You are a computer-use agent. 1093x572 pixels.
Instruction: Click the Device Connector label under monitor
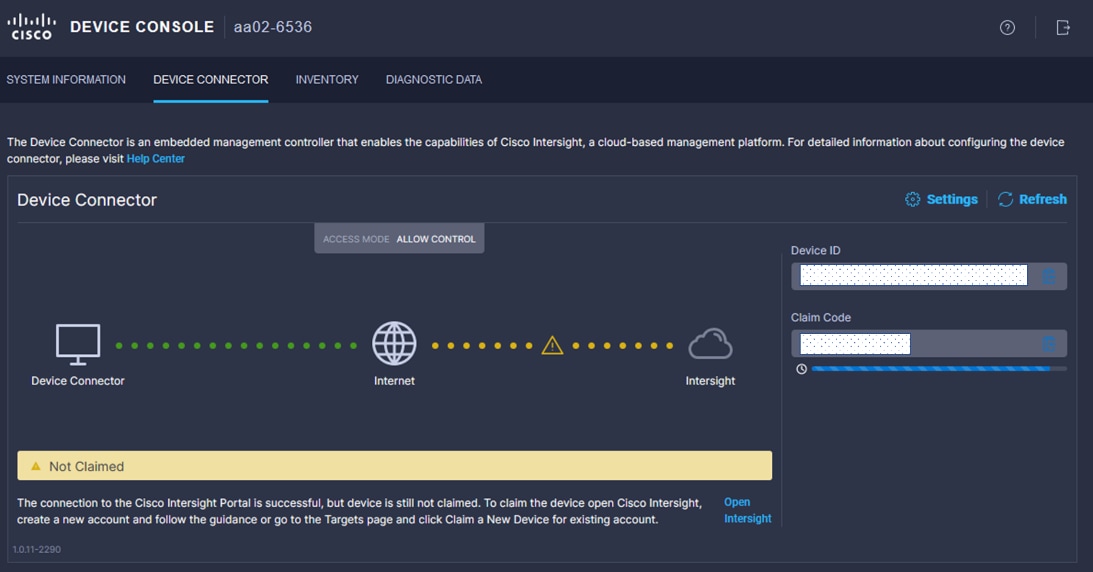[78, 380]
